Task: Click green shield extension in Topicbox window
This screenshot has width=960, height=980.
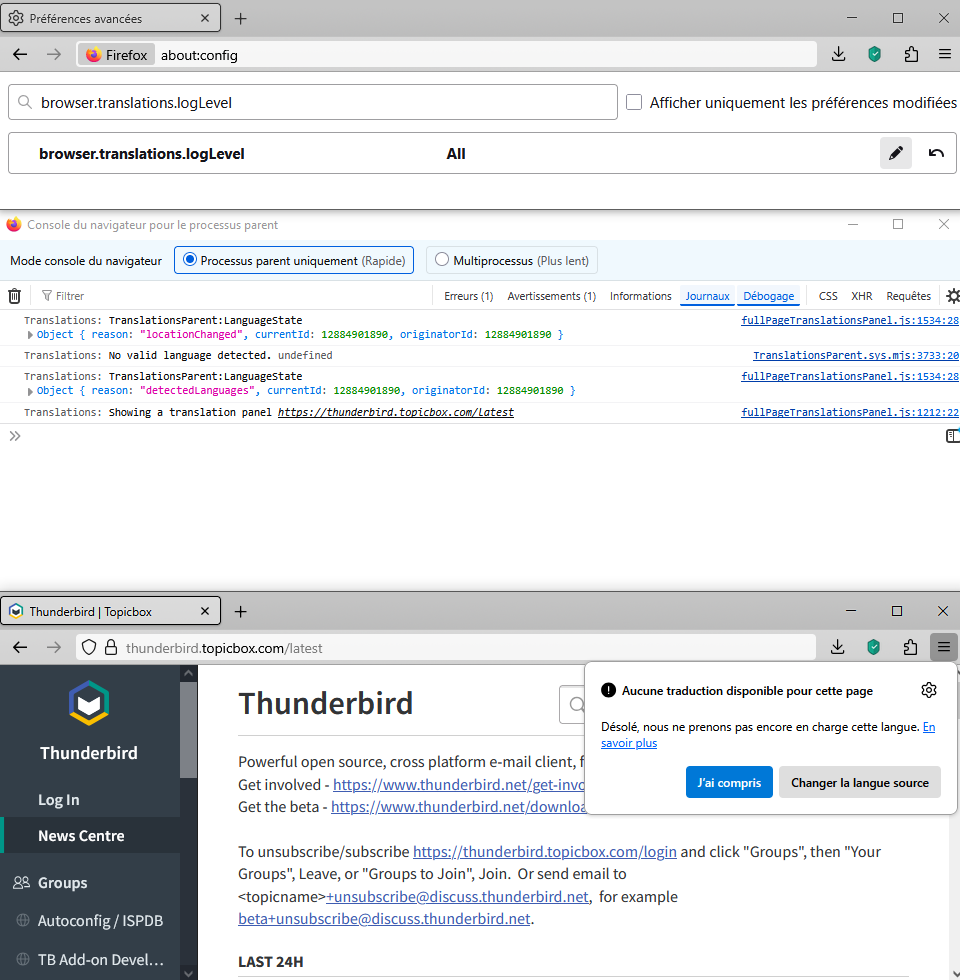Action: pyautogui.click(x=874, y=648)
